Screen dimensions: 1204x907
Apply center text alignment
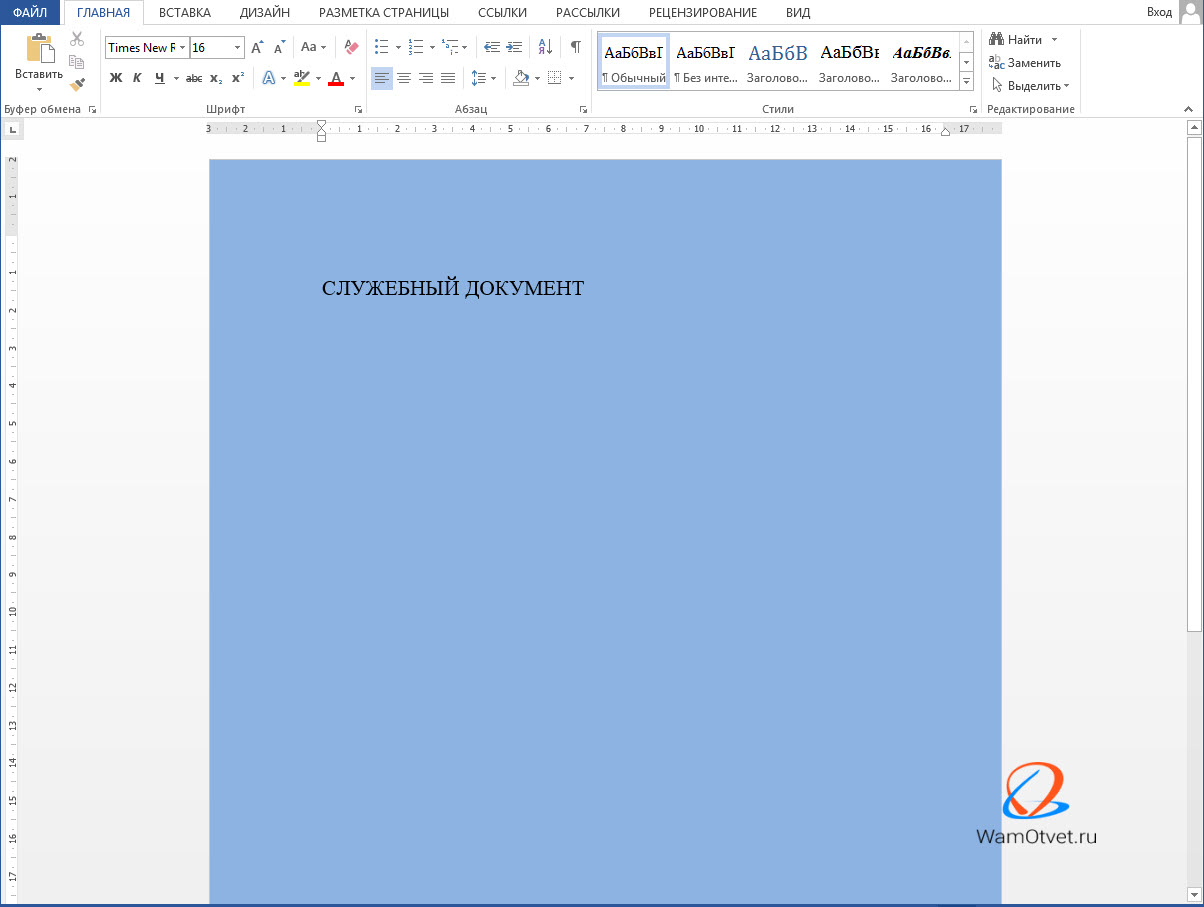click(x=404, y=78)
